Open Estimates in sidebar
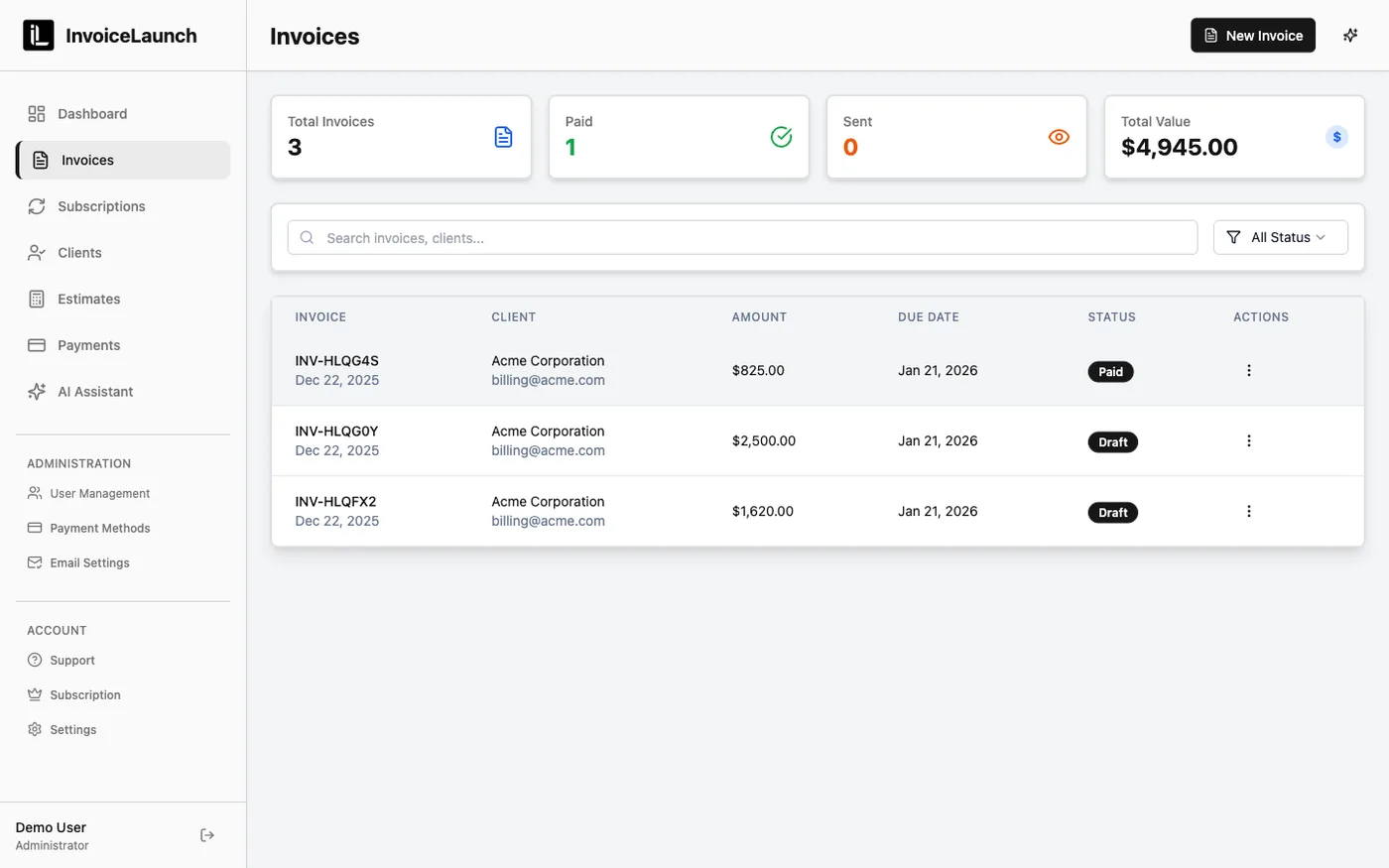This screenshot has width=1389, height=868. pyautogui.click(x=123, y=299)
